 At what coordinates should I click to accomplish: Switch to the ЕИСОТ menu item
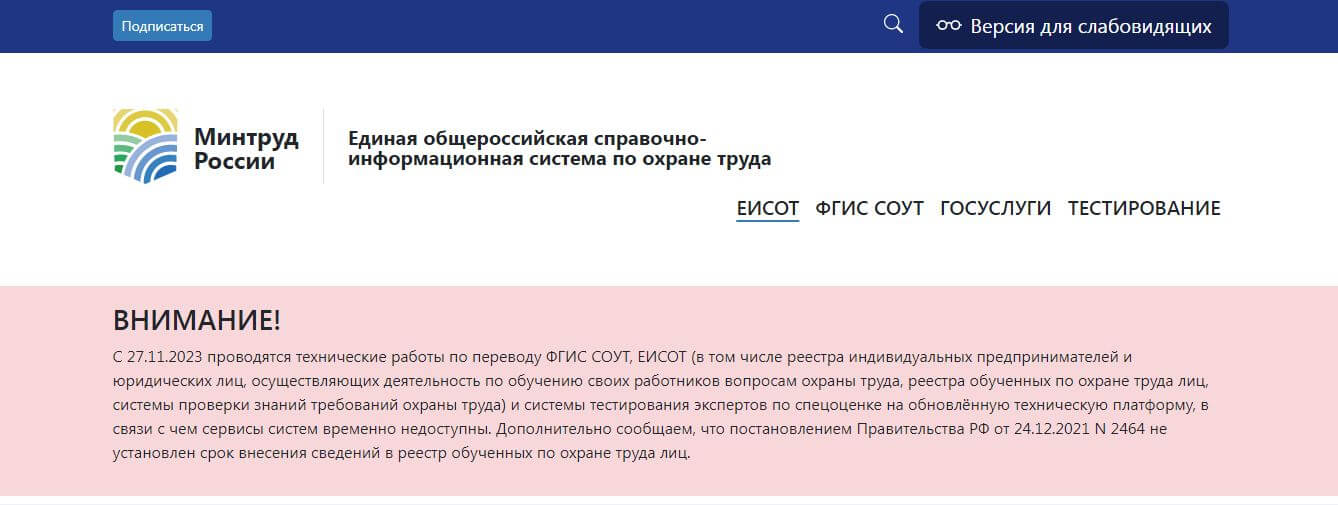point(768,208)
